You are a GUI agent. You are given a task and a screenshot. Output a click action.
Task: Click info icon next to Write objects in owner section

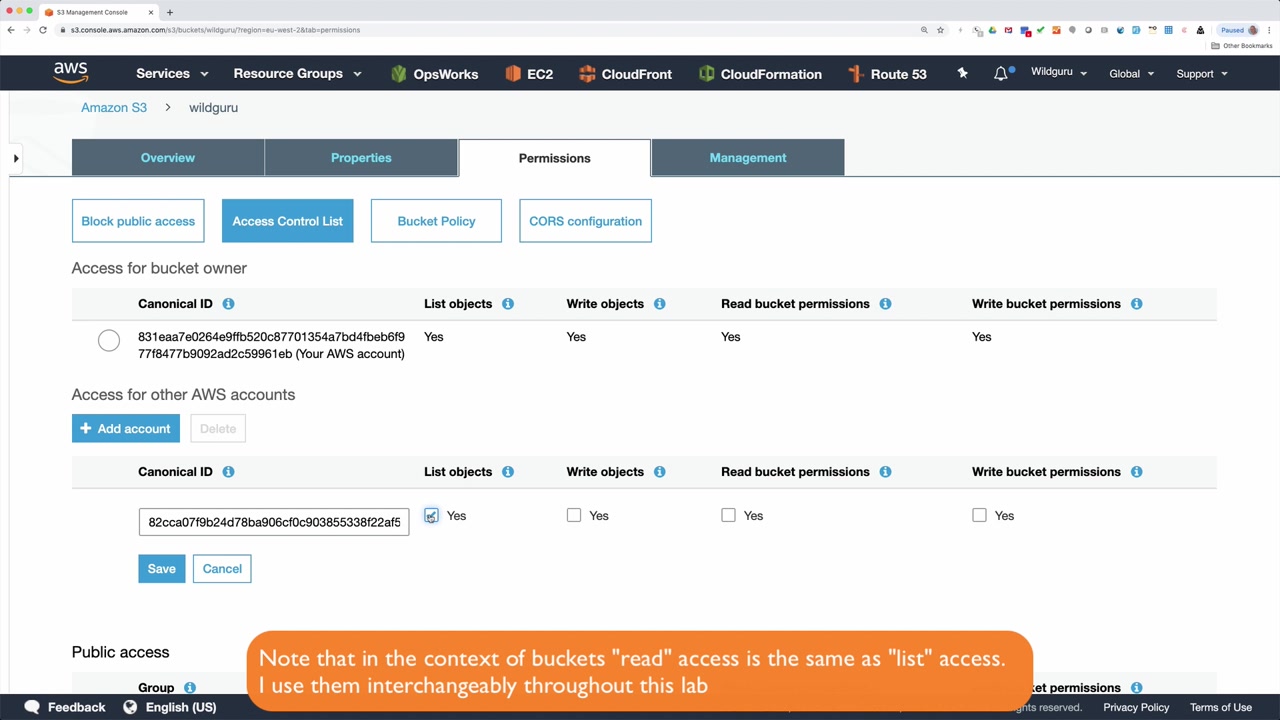[x=660, y=304]
